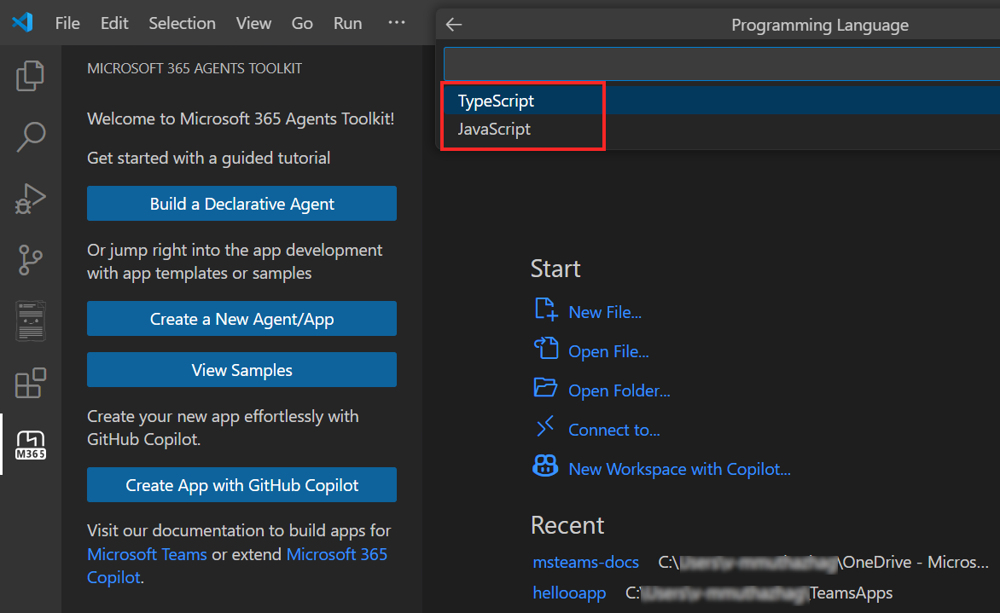Click the View Samples button
The height and width of the screenshot is (613, 1000).
tap(242, 369)
